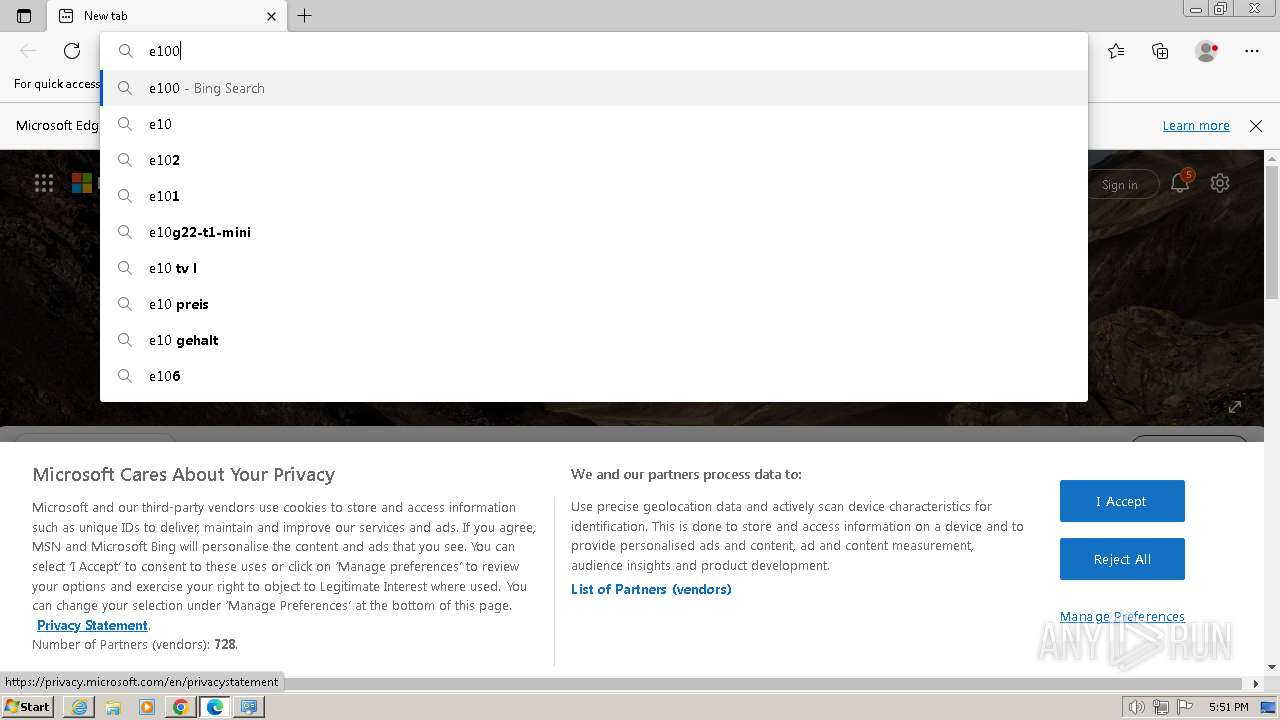Open the tab actions menu icon

pos(24,16)
